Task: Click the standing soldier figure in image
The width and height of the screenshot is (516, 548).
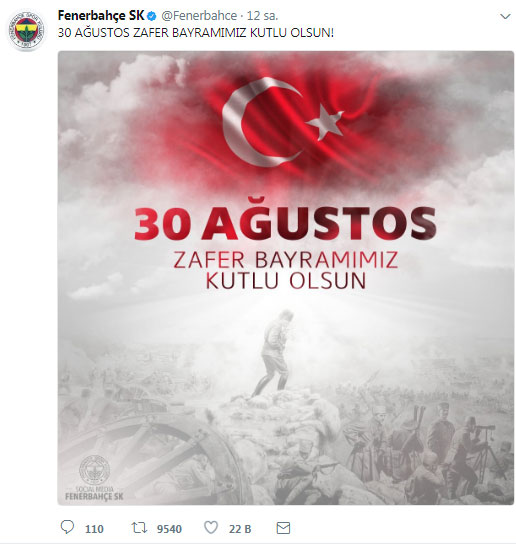Action: [274, 354]
